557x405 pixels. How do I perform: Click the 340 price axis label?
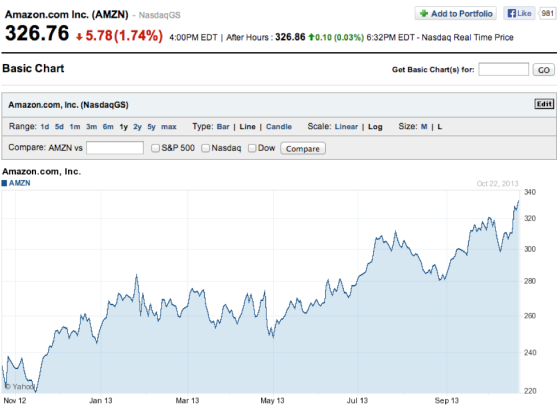(x=530, y=192)
